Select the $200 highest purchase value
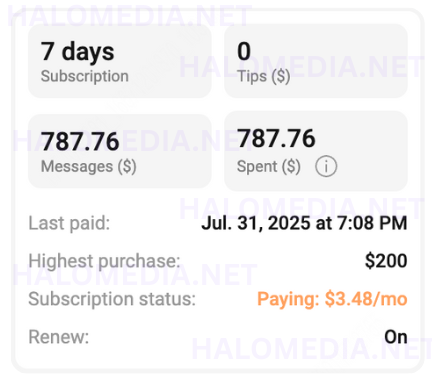Image resolution: width=432 pixels, height=377 pixels. coord(386,261)
